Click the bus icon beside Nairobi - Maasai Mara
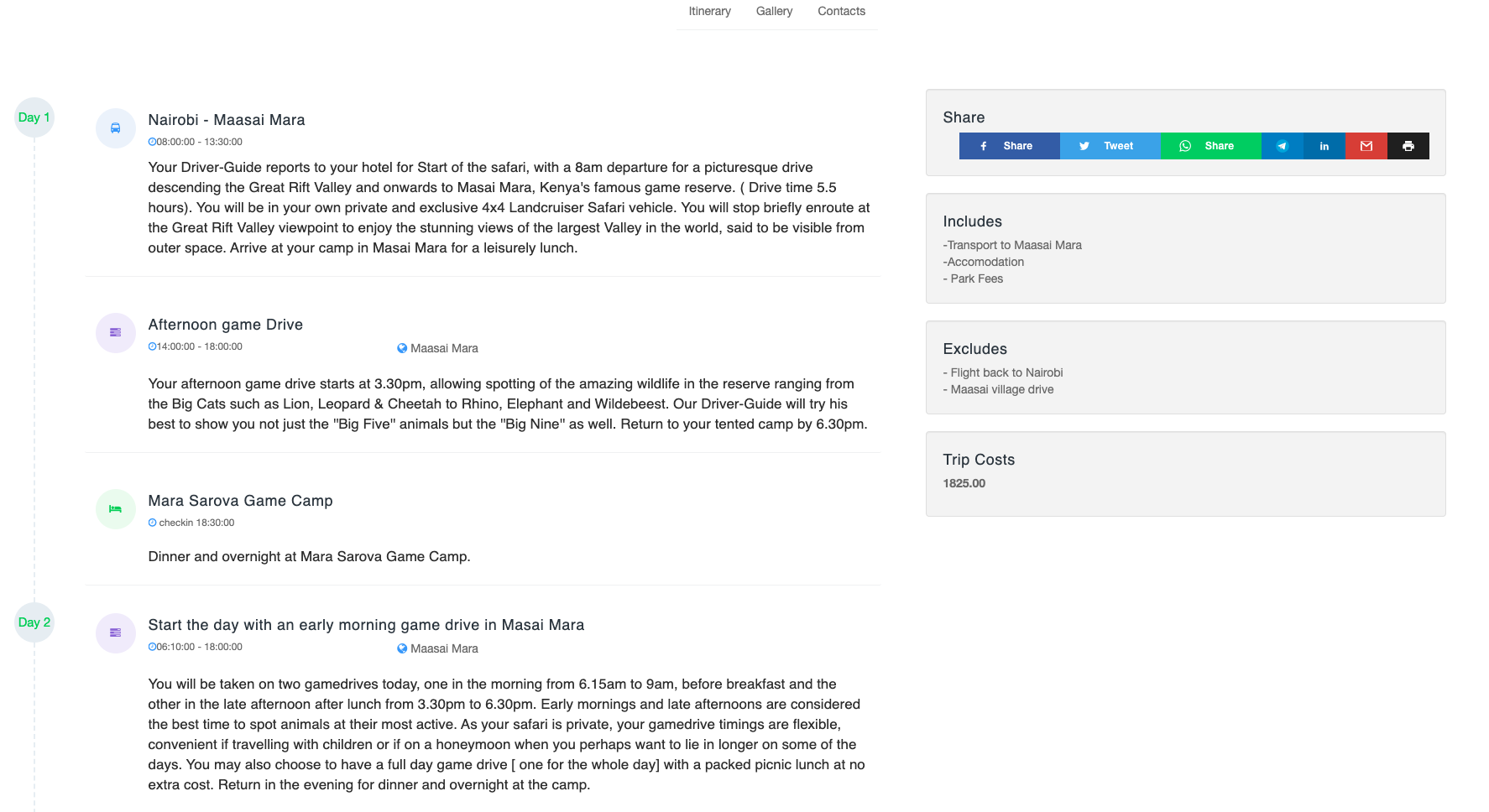 pyautogui.click(x=115, y=128)
